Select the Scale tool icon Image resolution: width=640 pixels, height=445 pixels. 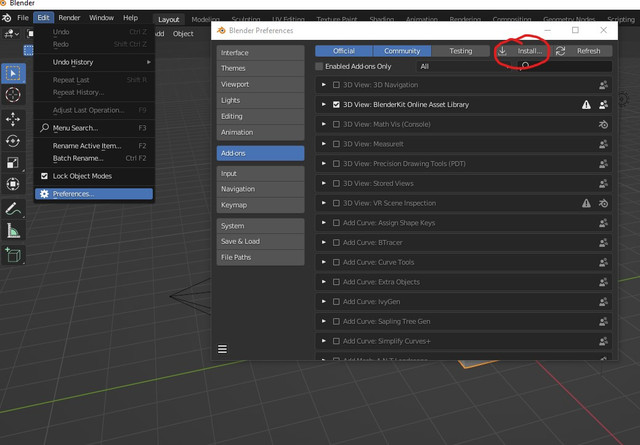tap(13, 162)
